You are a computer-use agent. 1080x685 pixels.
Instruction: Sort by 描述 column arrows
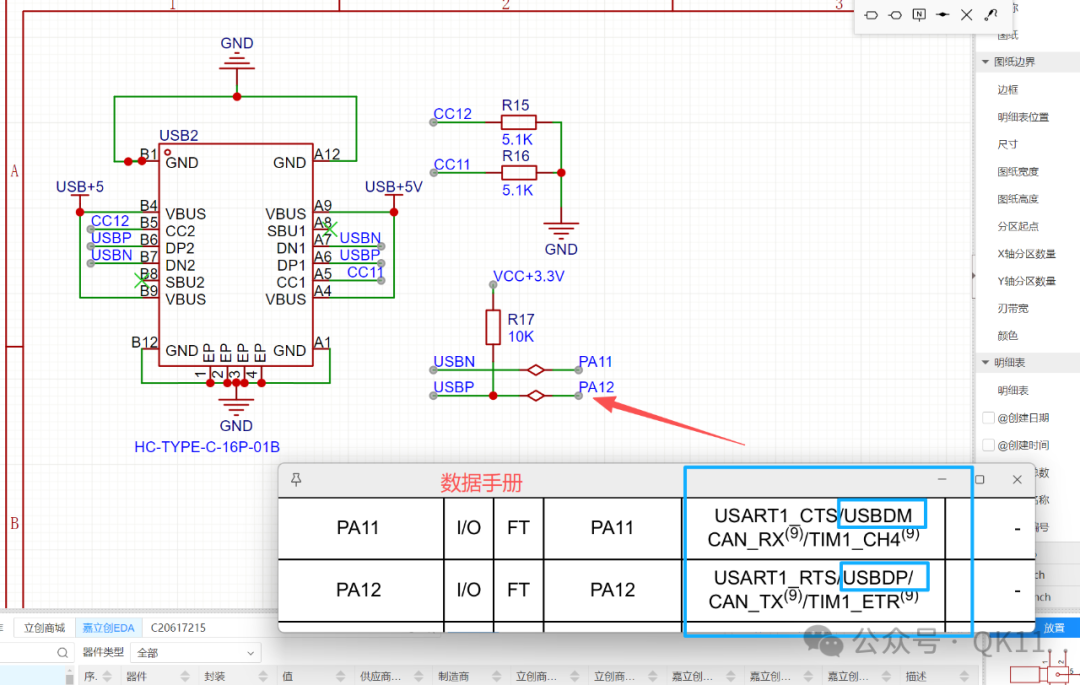(x=964, y=676)
